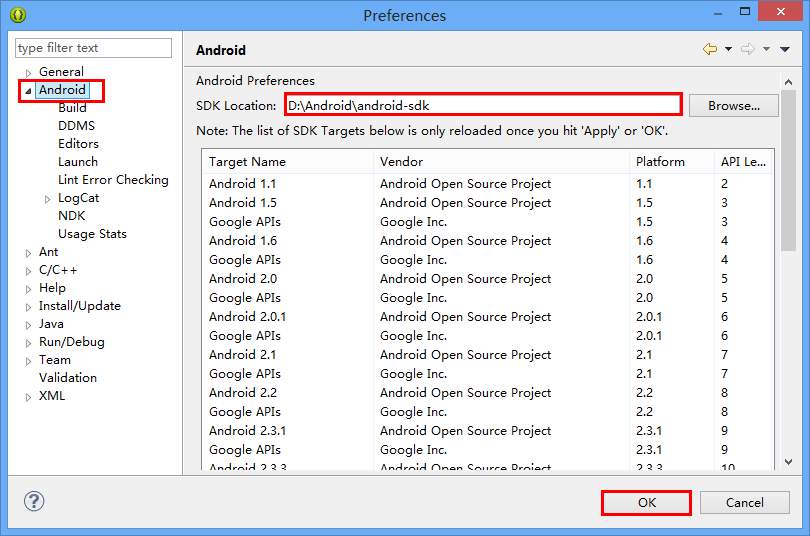
Task: Click the Cancel button
Action: pos(744,502)
